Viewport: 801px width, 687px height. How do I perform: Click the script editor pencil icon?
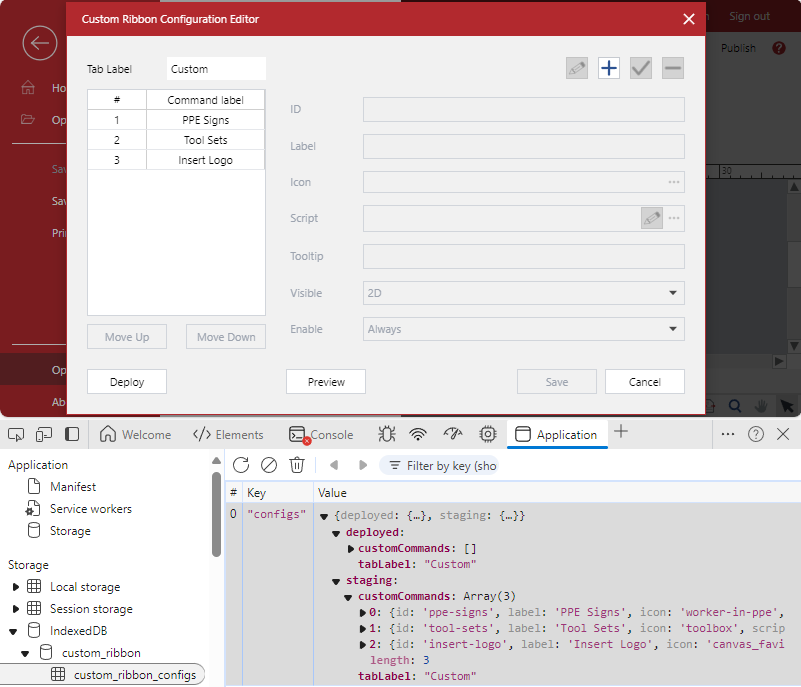point(652,218)
